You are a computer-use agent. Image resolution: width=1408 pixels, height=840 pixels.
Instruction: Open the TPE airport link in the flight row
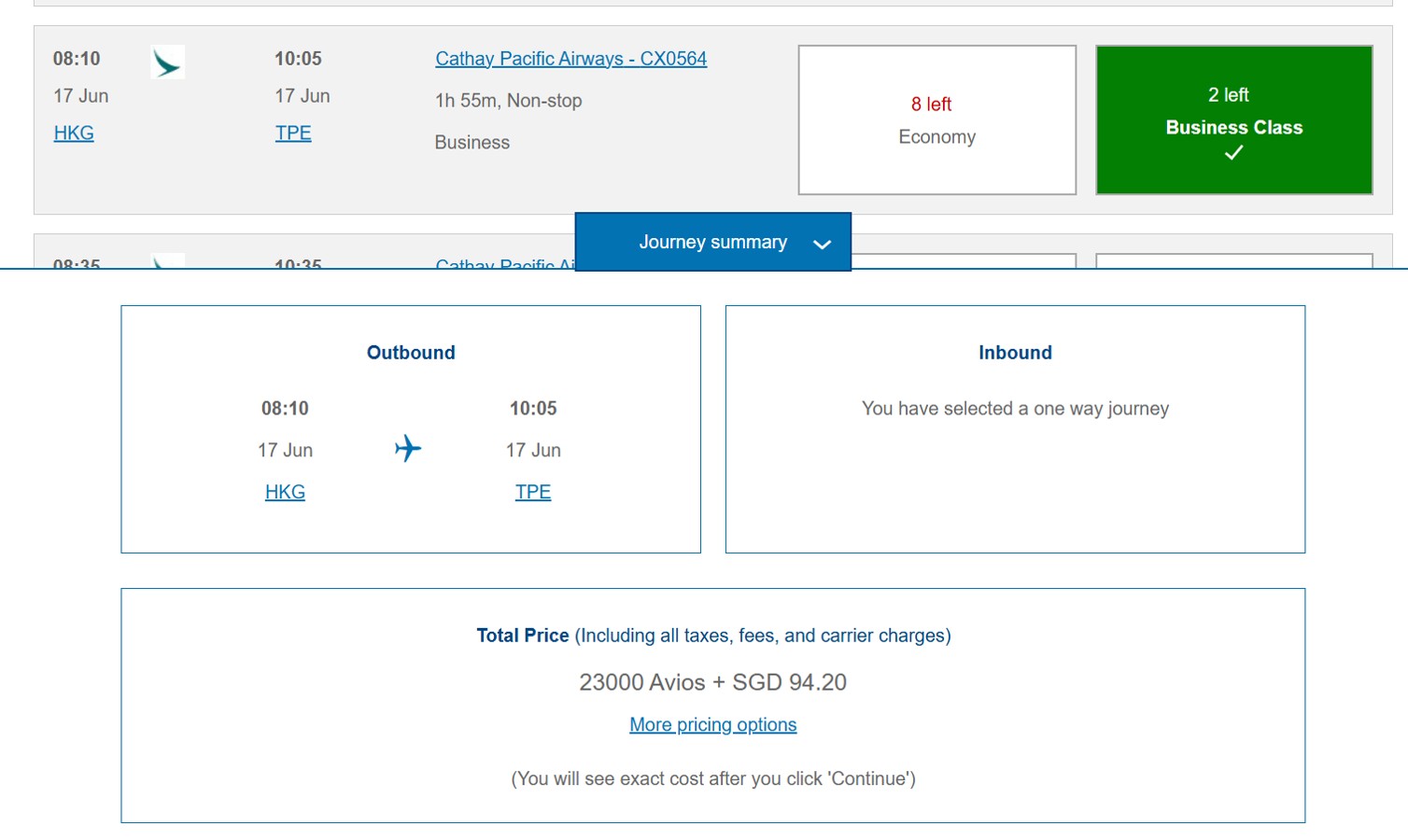coord(293,133)
